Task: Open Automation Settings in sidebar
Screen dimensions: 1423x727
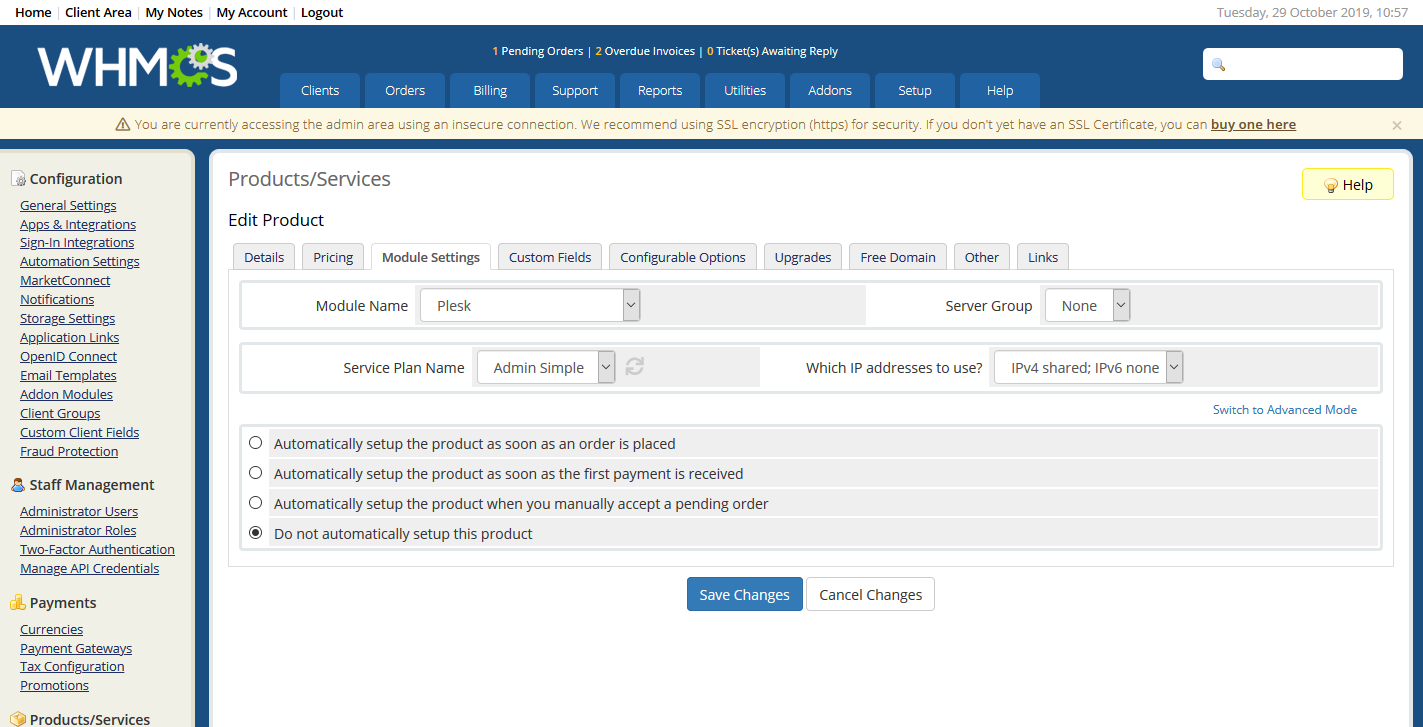Action: click(x=80, y=261)
